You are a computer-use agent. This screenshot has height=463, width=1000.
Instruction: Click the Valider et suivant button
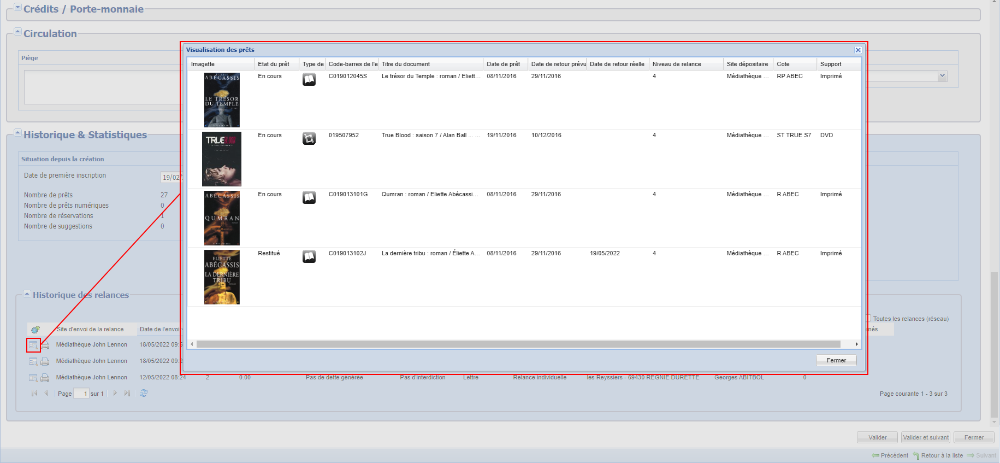pyautogui.click(x=924, y=437)
